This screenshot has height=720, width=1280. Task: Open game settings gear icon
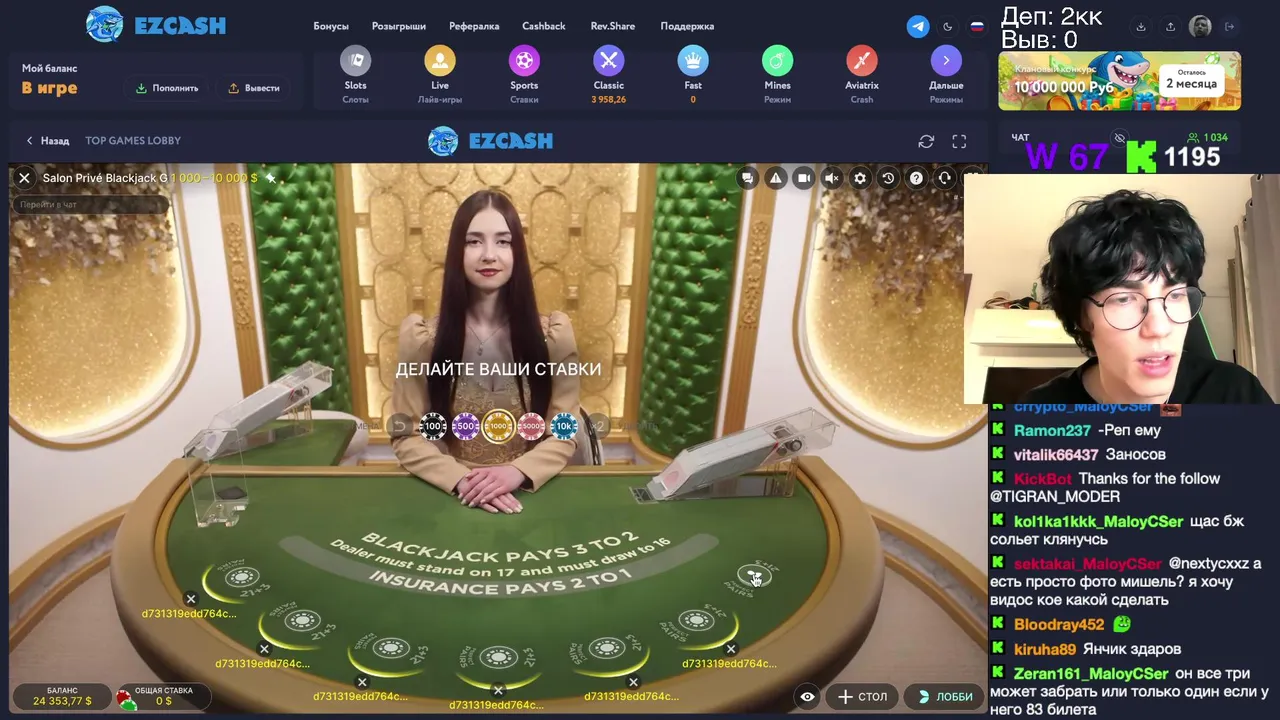pos(860,178)
